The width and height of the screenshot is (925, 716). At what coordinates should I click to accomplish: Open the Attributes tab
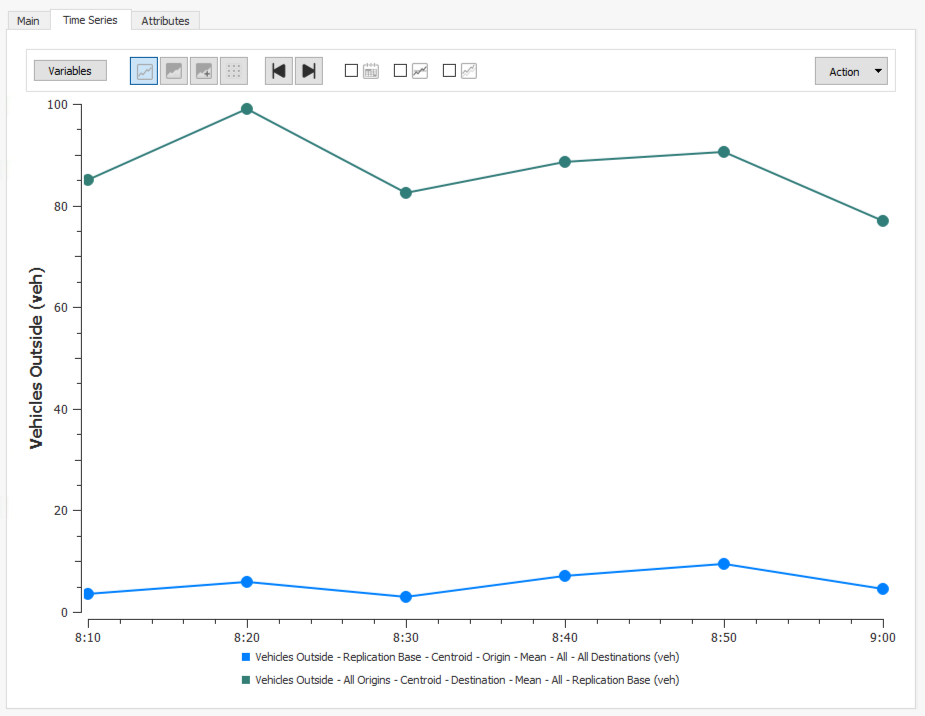165,20
